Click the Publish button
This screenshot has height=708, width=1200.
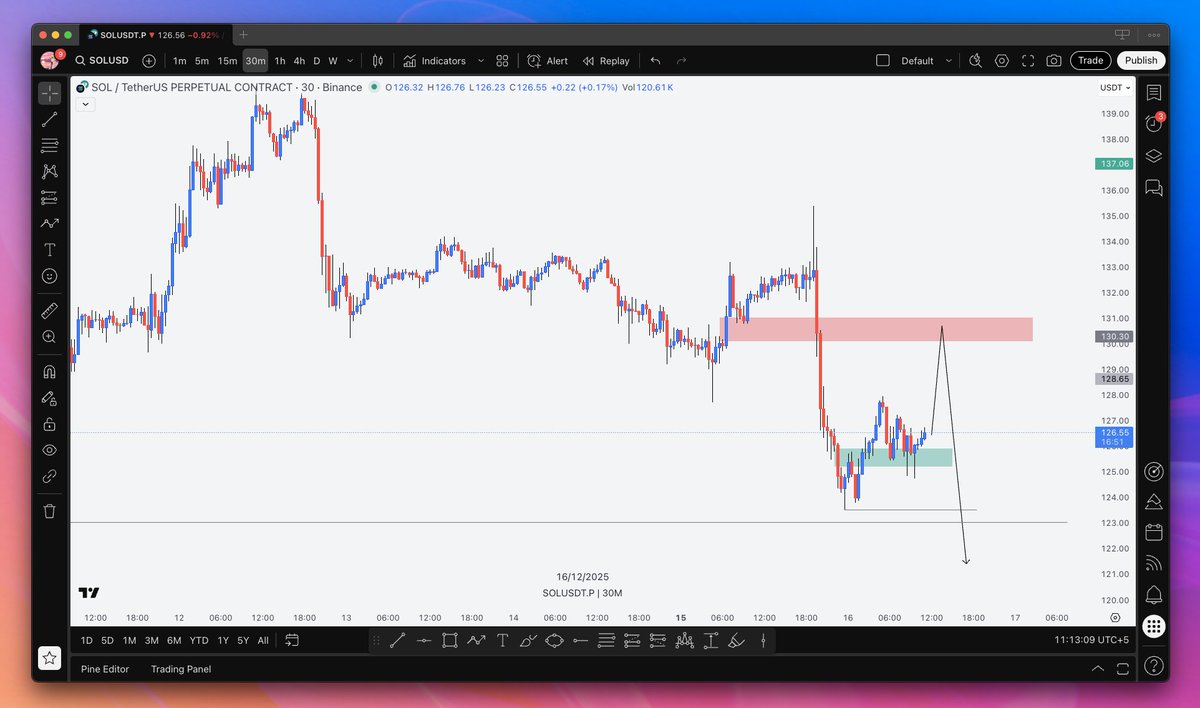[x=1141, y=60]
